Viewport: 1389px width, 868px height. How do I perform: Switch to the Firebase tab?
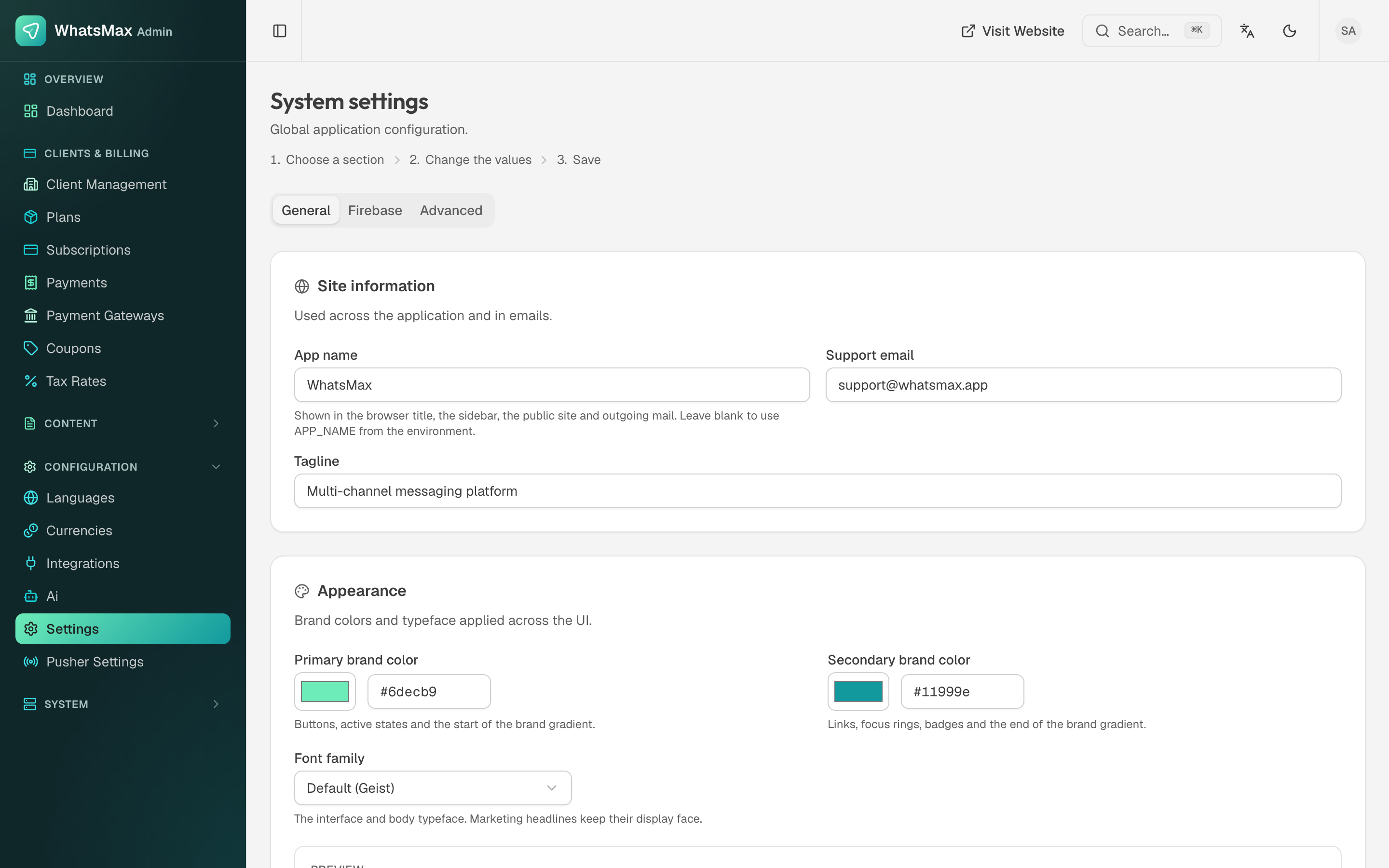tap(375, 211)
